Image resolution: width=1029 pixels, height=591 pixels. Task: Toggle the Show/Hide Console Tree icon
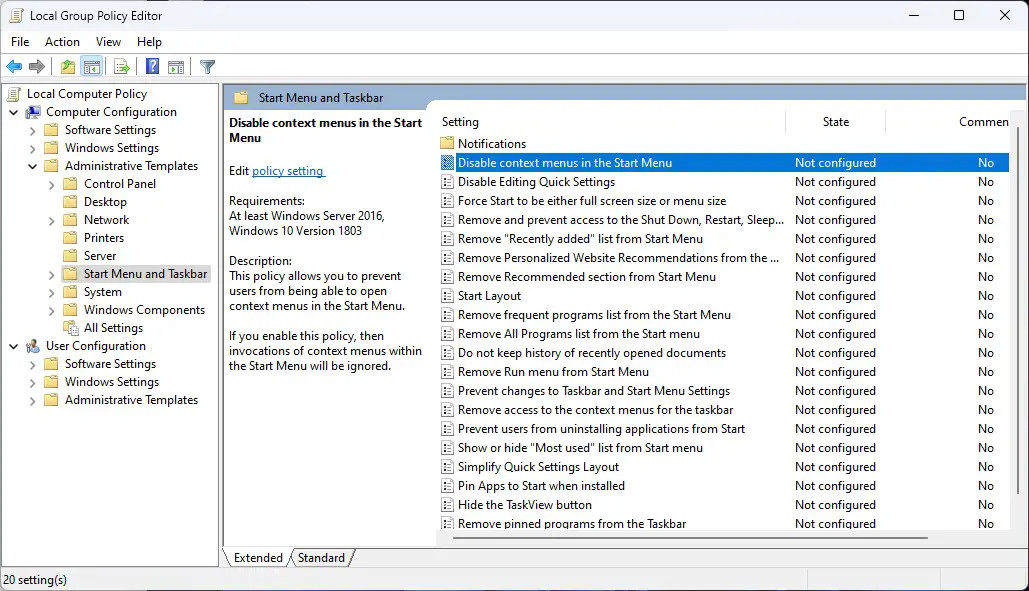(x=92, y=66)
